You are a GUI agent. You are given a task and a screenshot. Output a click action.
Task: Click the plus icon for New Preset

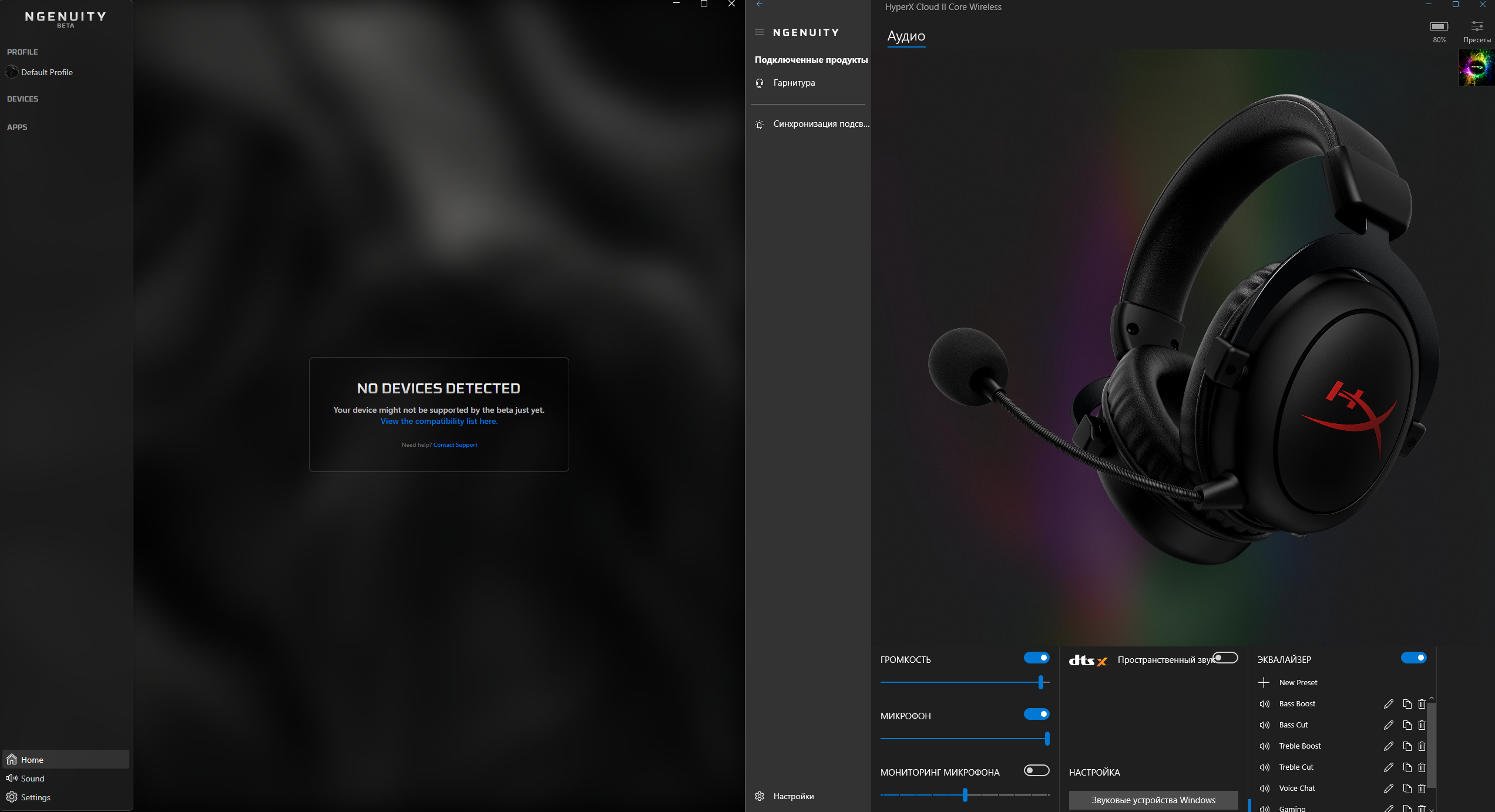point(1264,682)
